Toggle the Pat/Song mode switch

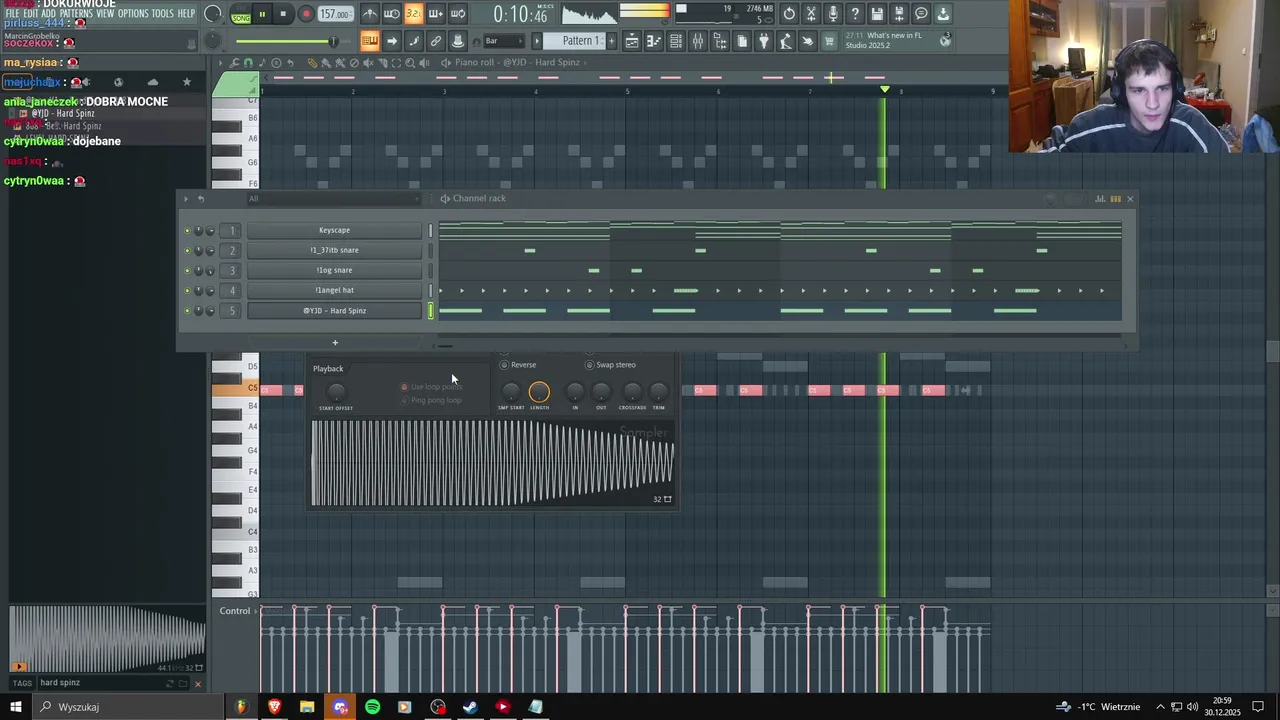241,14
